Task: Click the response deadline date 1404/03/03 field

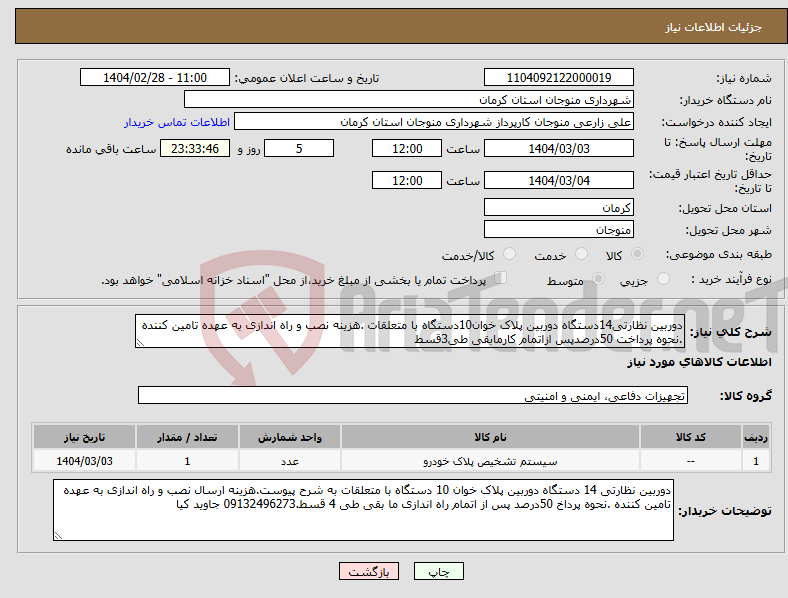Action: point(558,148)
